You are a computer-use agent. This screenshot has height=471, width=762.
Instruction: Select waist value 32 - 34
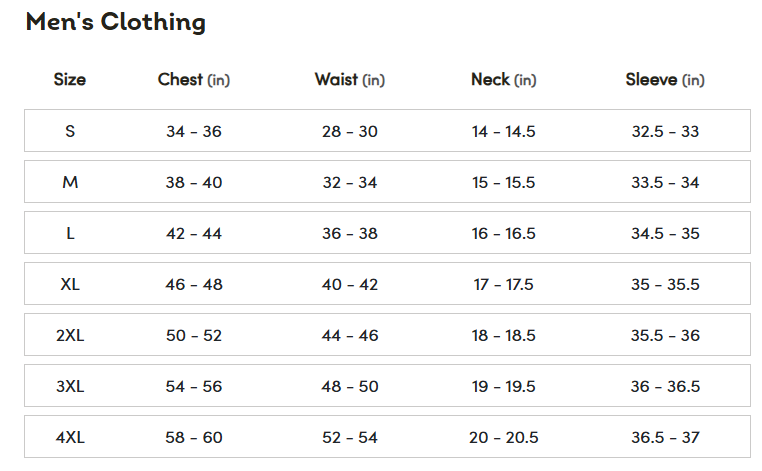(x=350, y=182)
